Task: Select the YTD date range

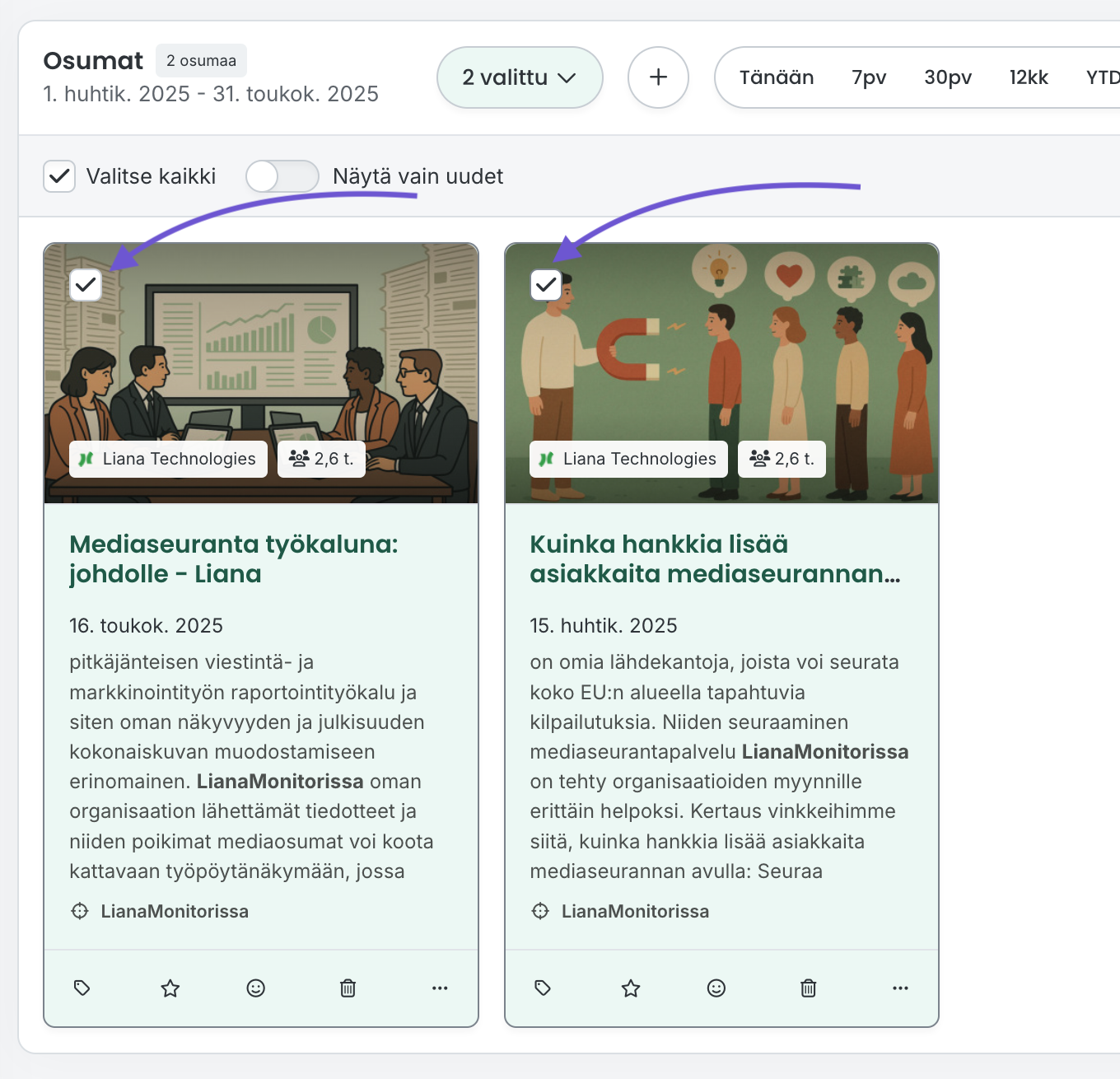Action: point(1103,77)
